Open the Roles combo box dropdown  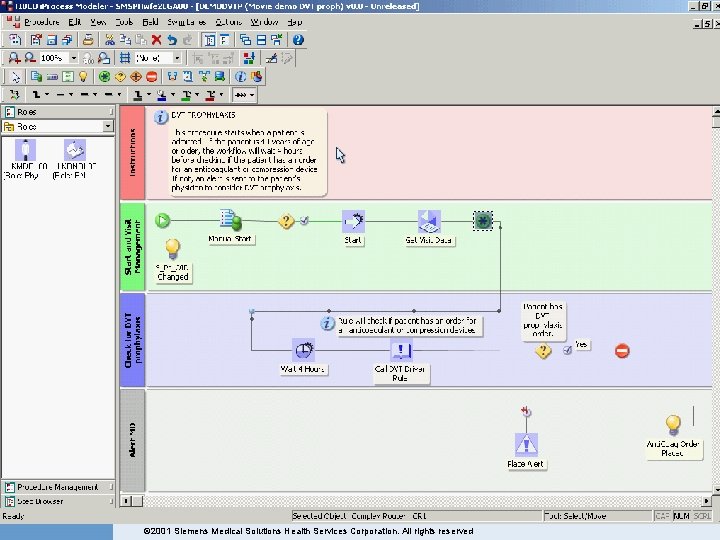click(108, 126)
